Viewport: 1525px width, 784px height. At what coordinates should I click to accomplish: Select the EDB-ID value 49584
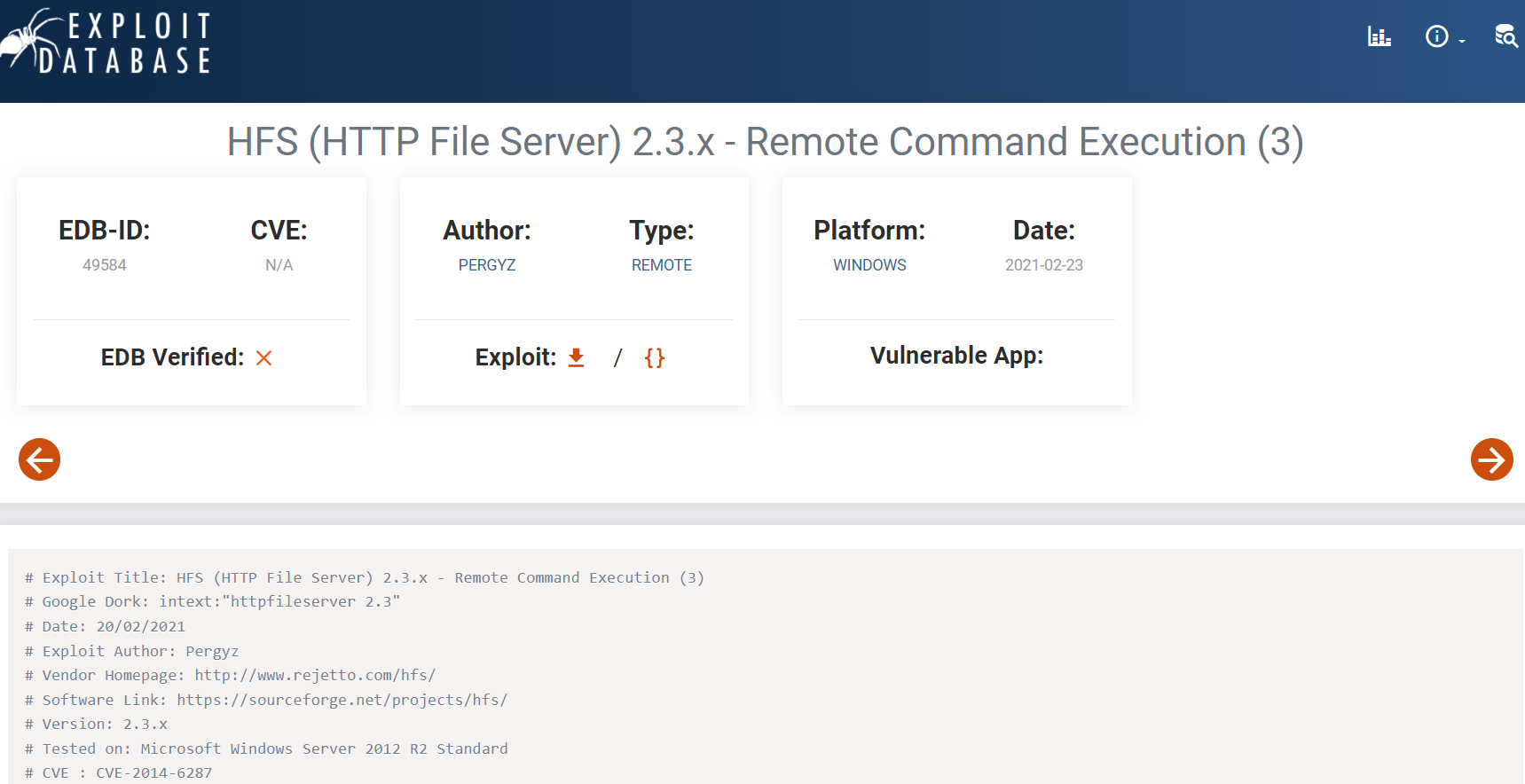105,265
